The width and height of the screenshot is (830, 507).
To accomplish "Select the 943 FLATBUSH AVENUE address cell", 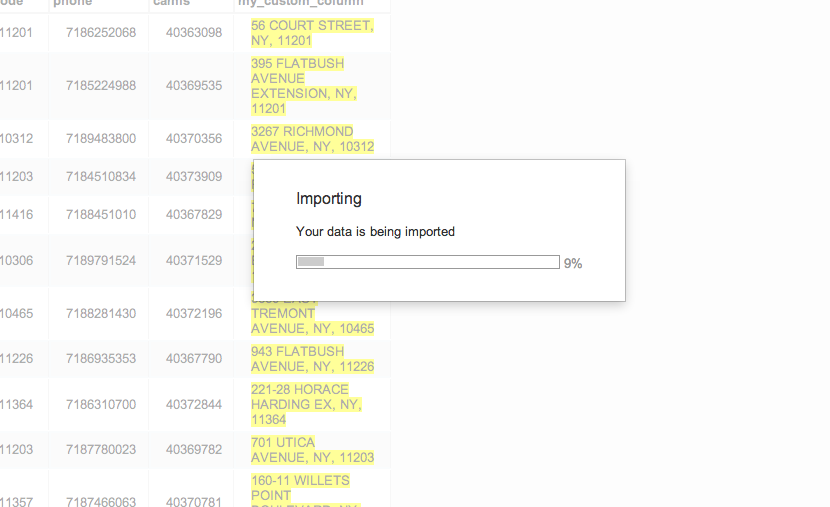I will click(x=312, y=359).
